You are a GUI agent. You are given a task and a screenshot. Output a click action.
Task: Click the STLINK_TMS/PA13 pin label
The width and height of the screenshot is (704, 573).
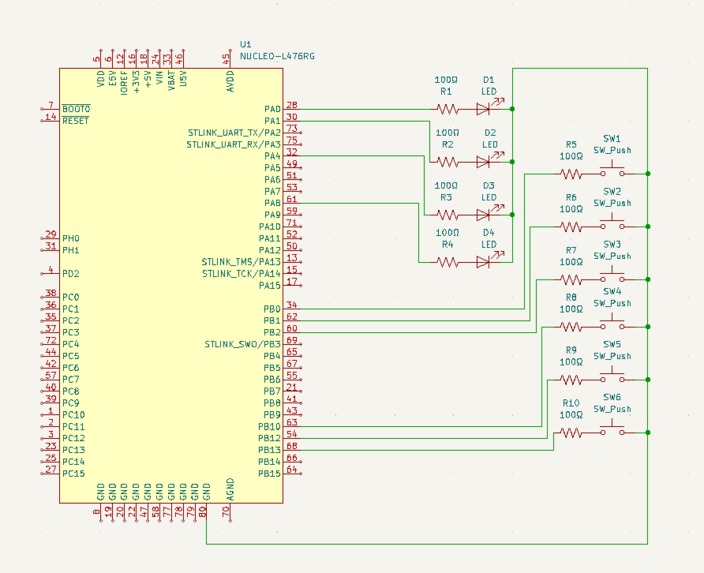click(x=241, y=262)
